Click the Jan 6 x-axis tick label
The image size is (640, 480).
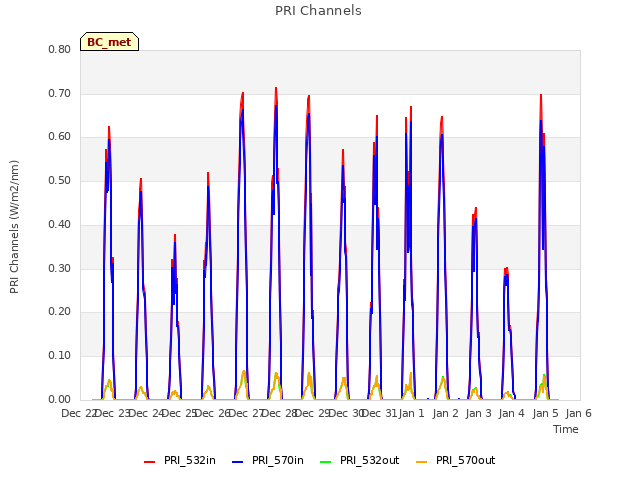[x=578, y=413]
